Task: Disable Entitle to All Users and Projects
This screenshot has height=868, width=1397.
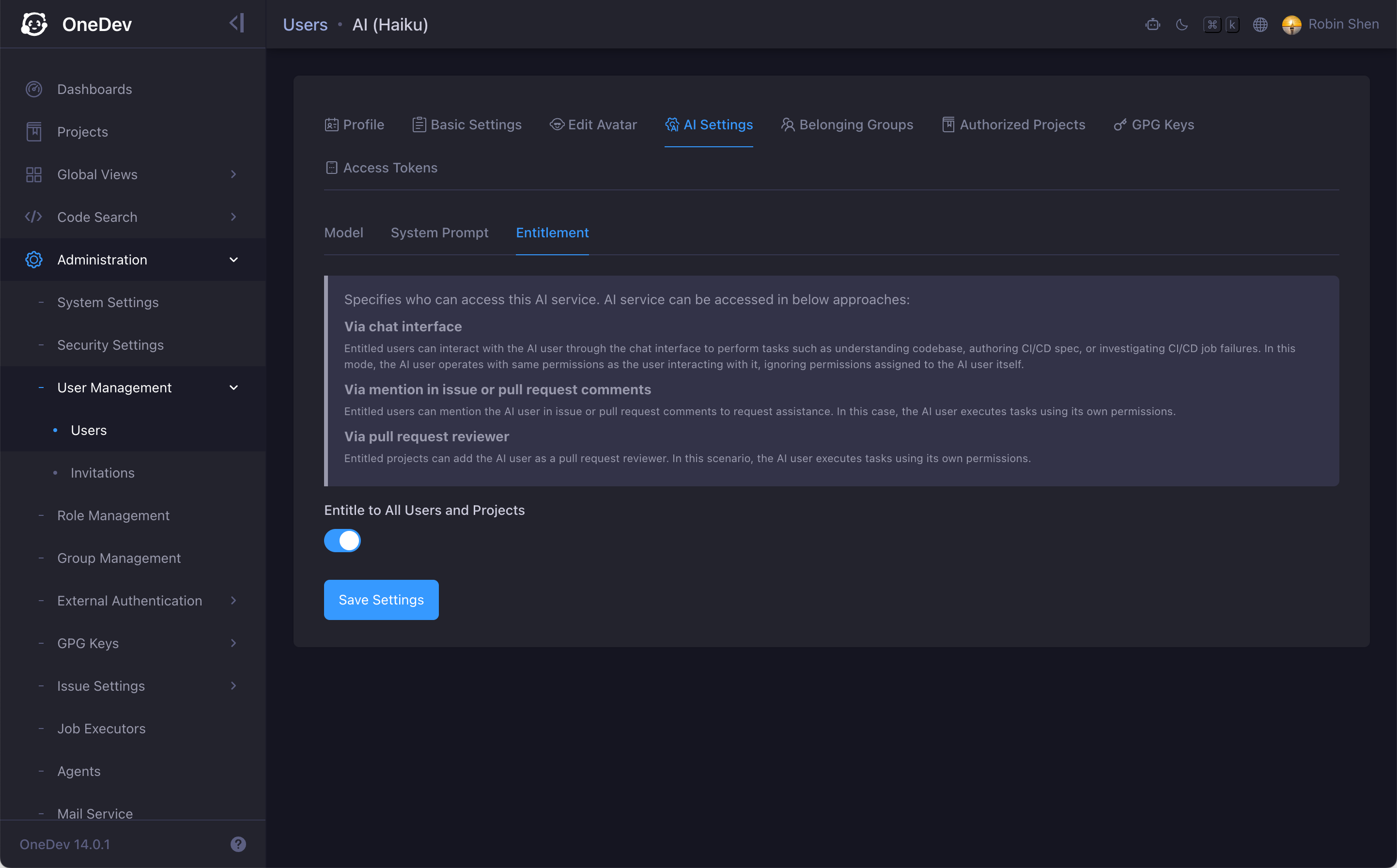Action: [342, 540]
